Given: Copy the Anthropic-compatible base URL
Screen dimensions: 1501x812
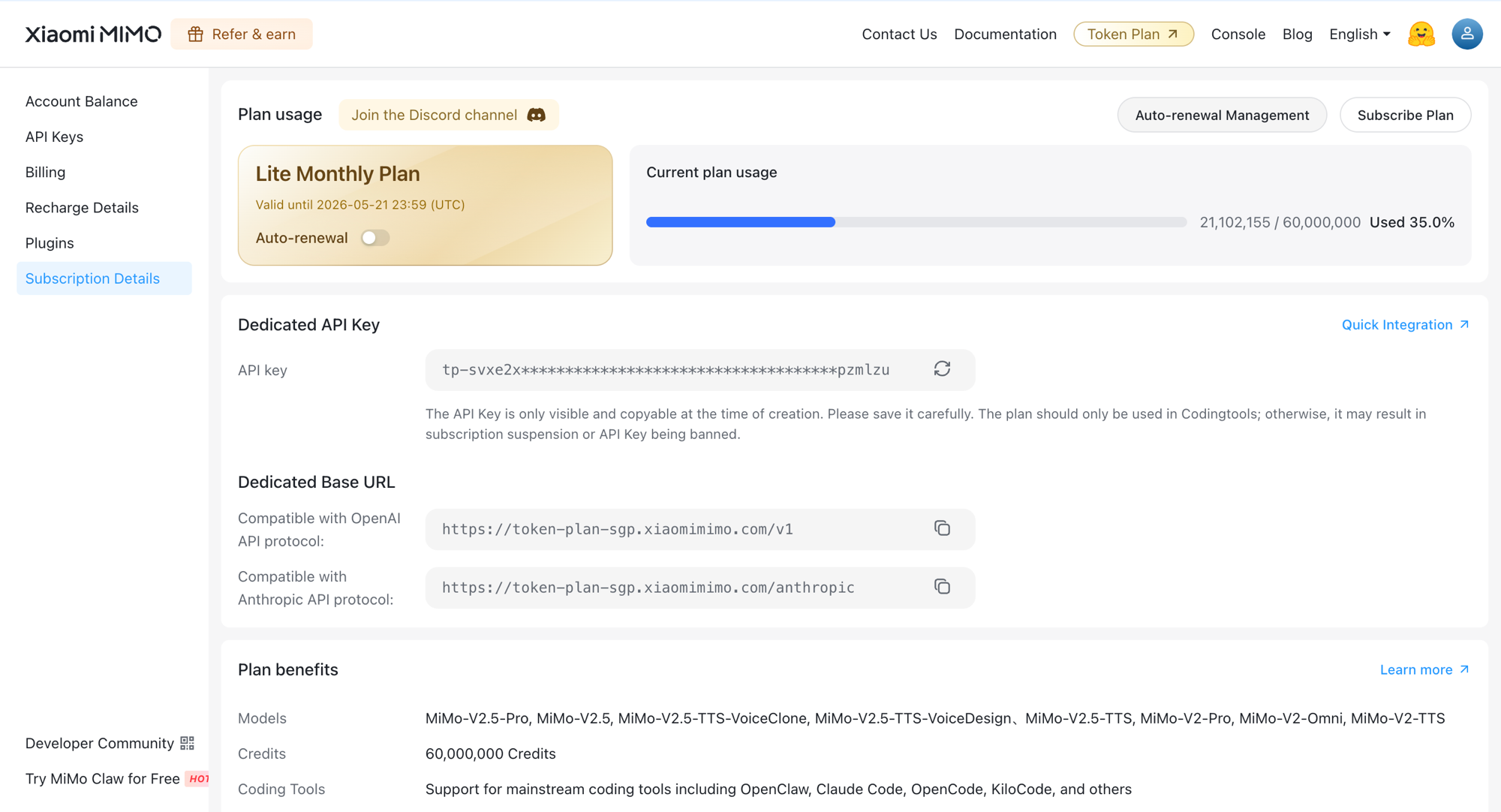Looking at the screenshot, I should click(x=942, y=587).
